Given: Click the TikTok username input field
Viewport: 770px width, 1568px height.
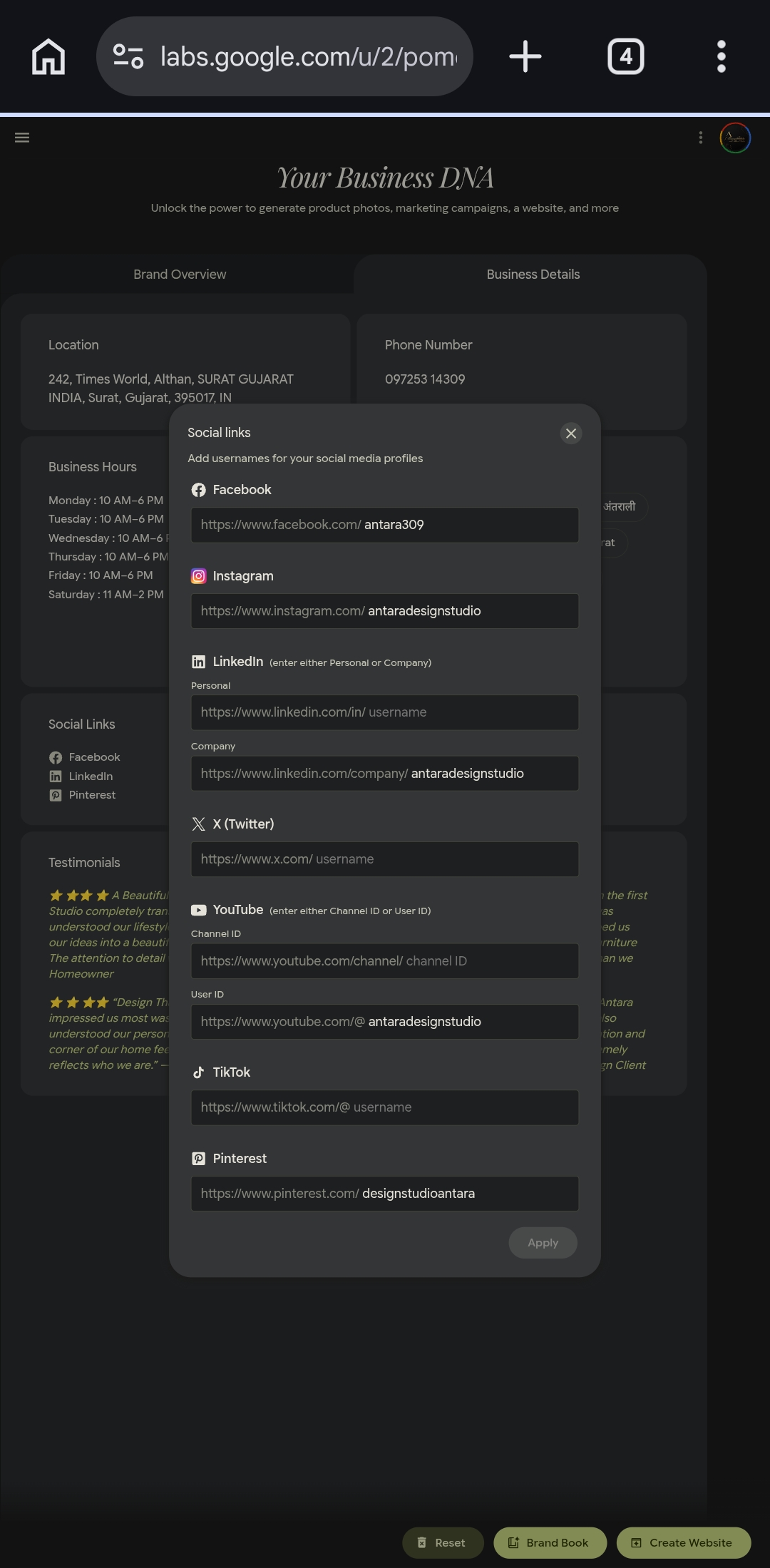Looking at the screenshot, I should coord(385,1107).
